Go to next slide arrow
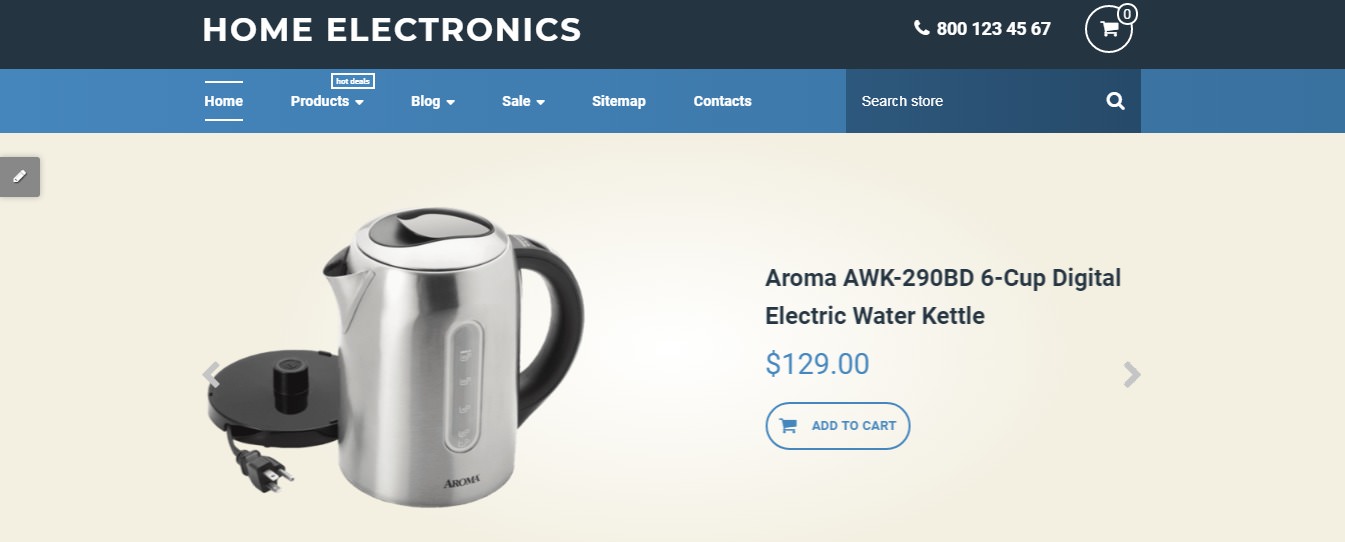Screen dimensions: 1345x542 point(1131,375)
